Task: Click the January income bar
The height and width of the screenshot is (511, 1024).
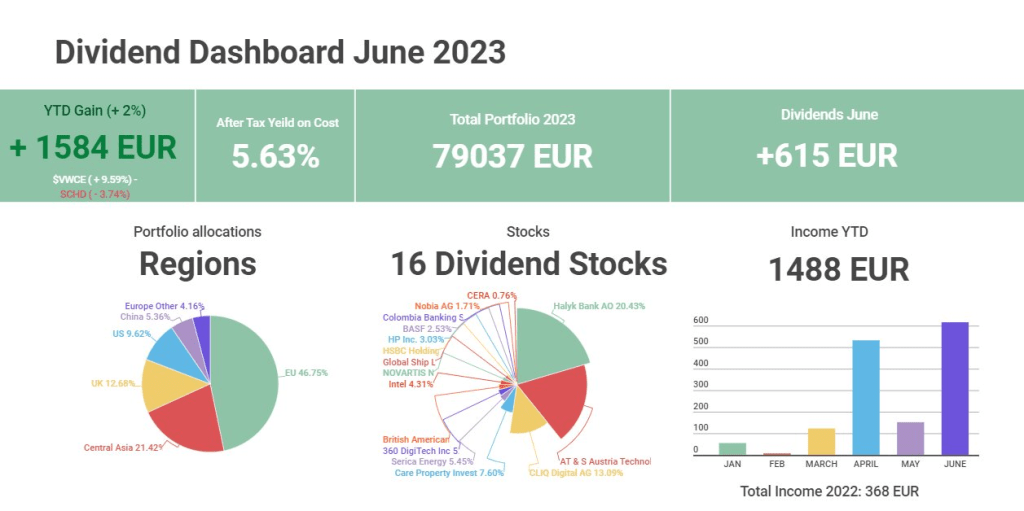Action: (x=733, y=448)
